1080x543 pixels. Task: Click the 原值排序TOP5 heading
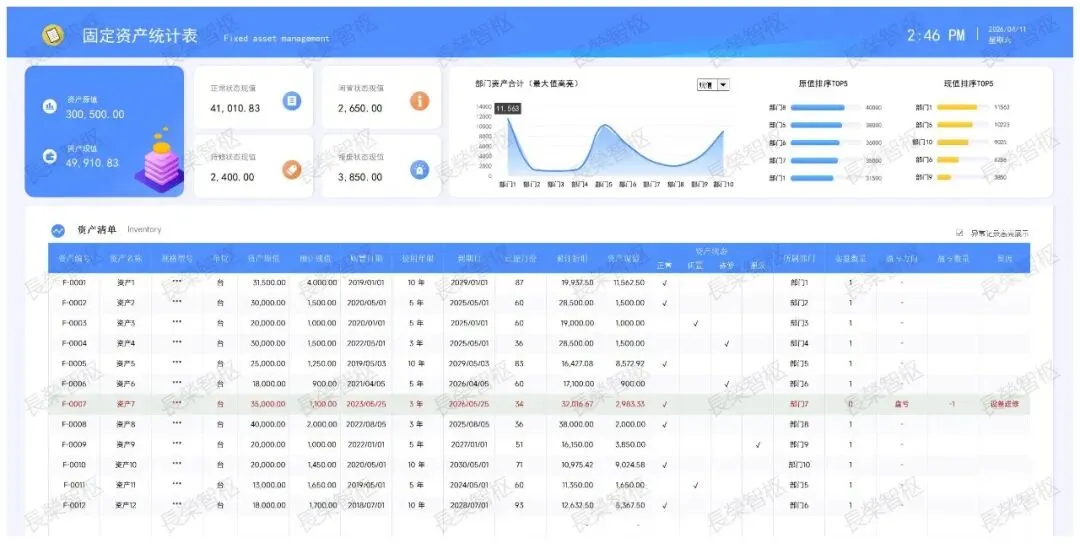point(823,83)
